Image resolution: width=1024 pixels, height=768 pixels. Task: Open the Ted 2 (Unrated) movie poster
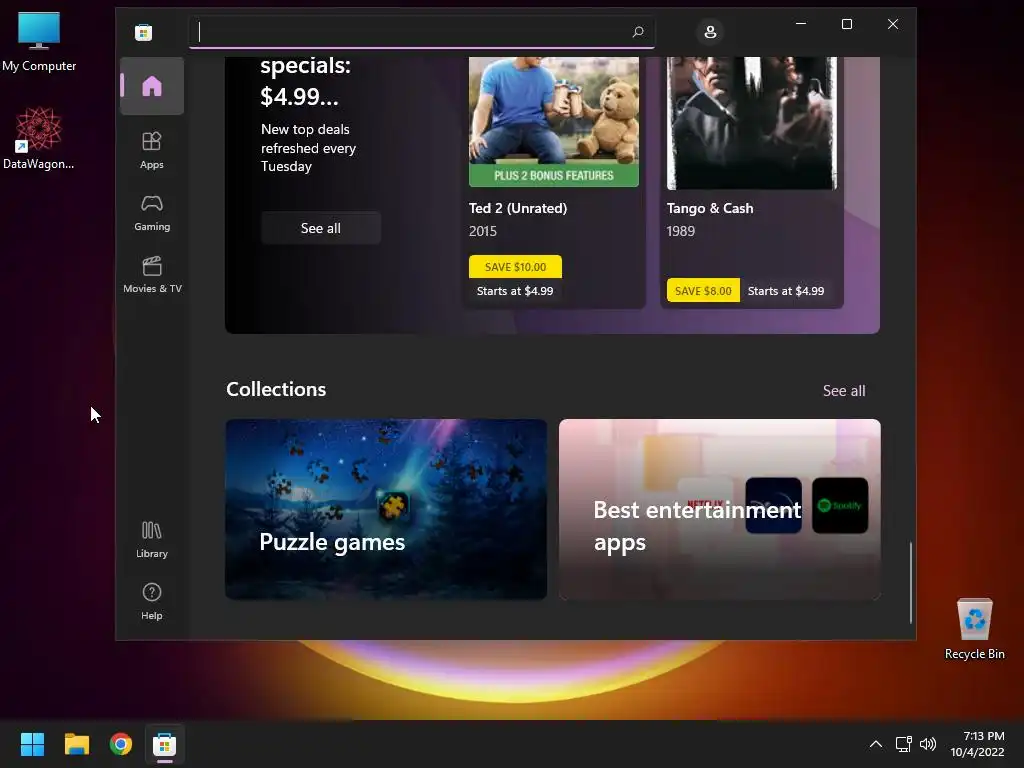[554, 121]
